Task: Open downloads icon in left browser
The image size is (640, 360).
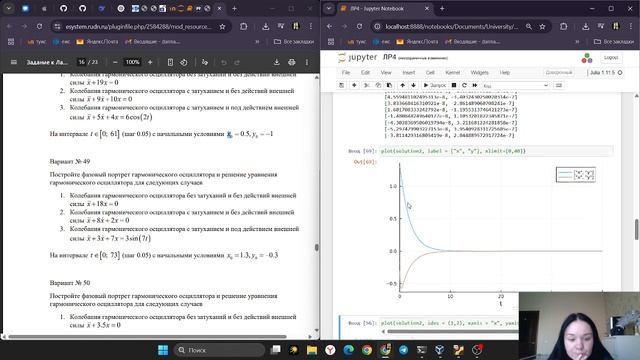Action: point(266,26)
